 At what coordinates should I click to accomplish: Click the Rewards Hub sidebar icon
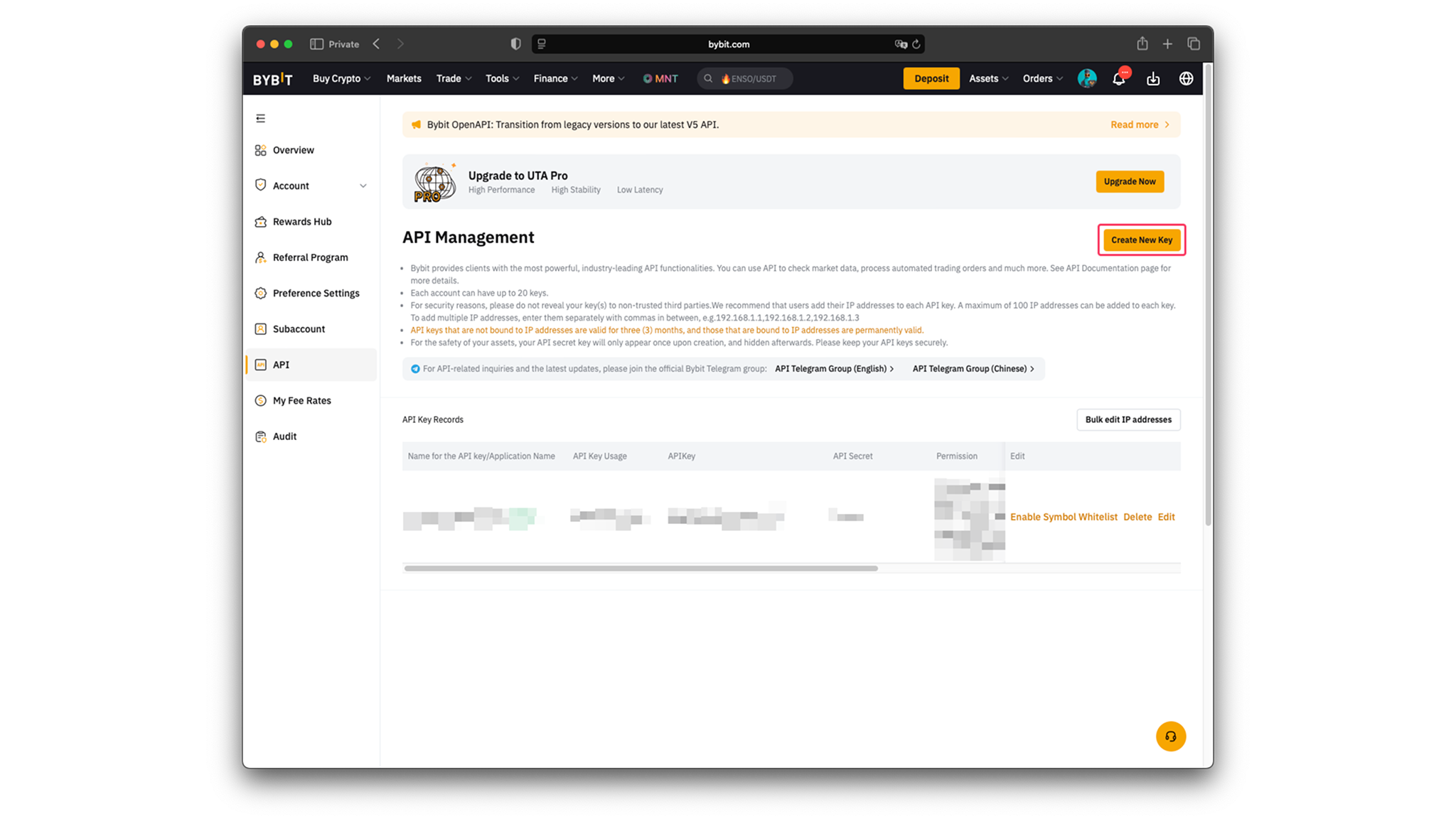[260, 222]
